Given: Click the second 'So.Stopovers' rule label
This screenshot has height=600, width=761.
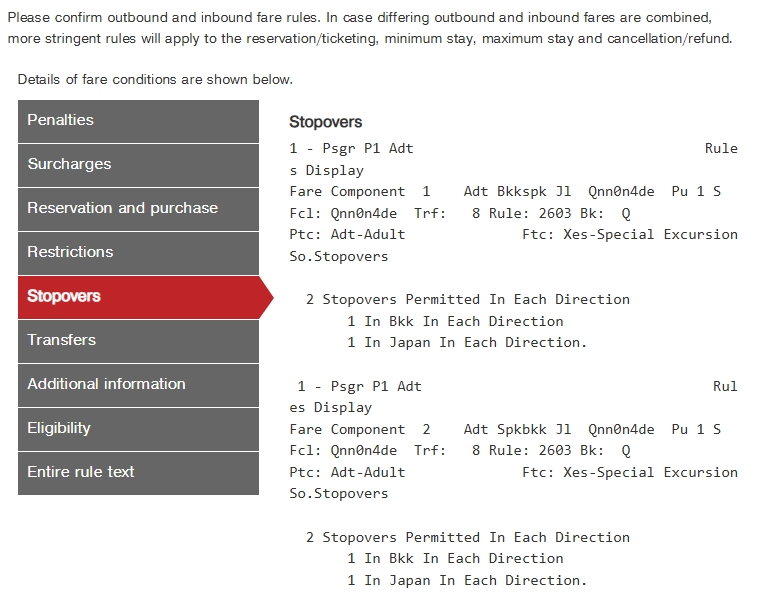Looking at the screenshot, I should tap(339, 494).
